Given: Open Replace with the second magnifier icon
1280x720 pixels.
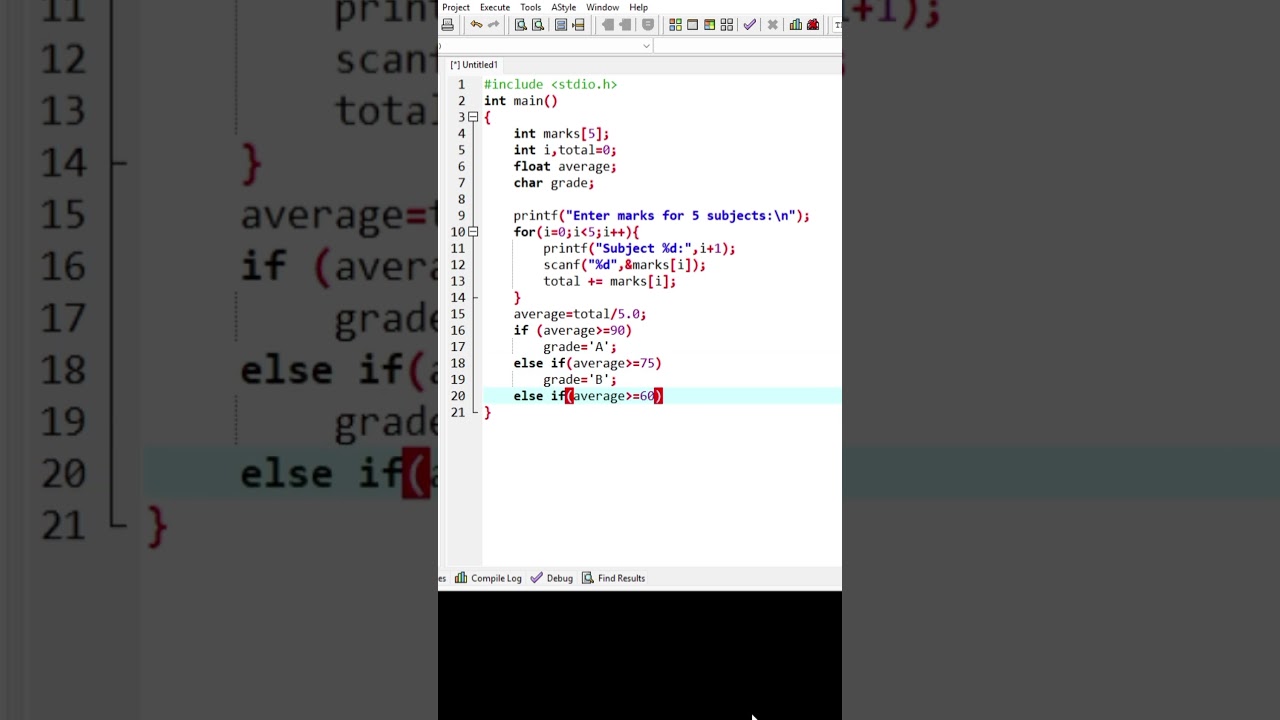Looking at the screenshot, I should click(x=537, y=25).
